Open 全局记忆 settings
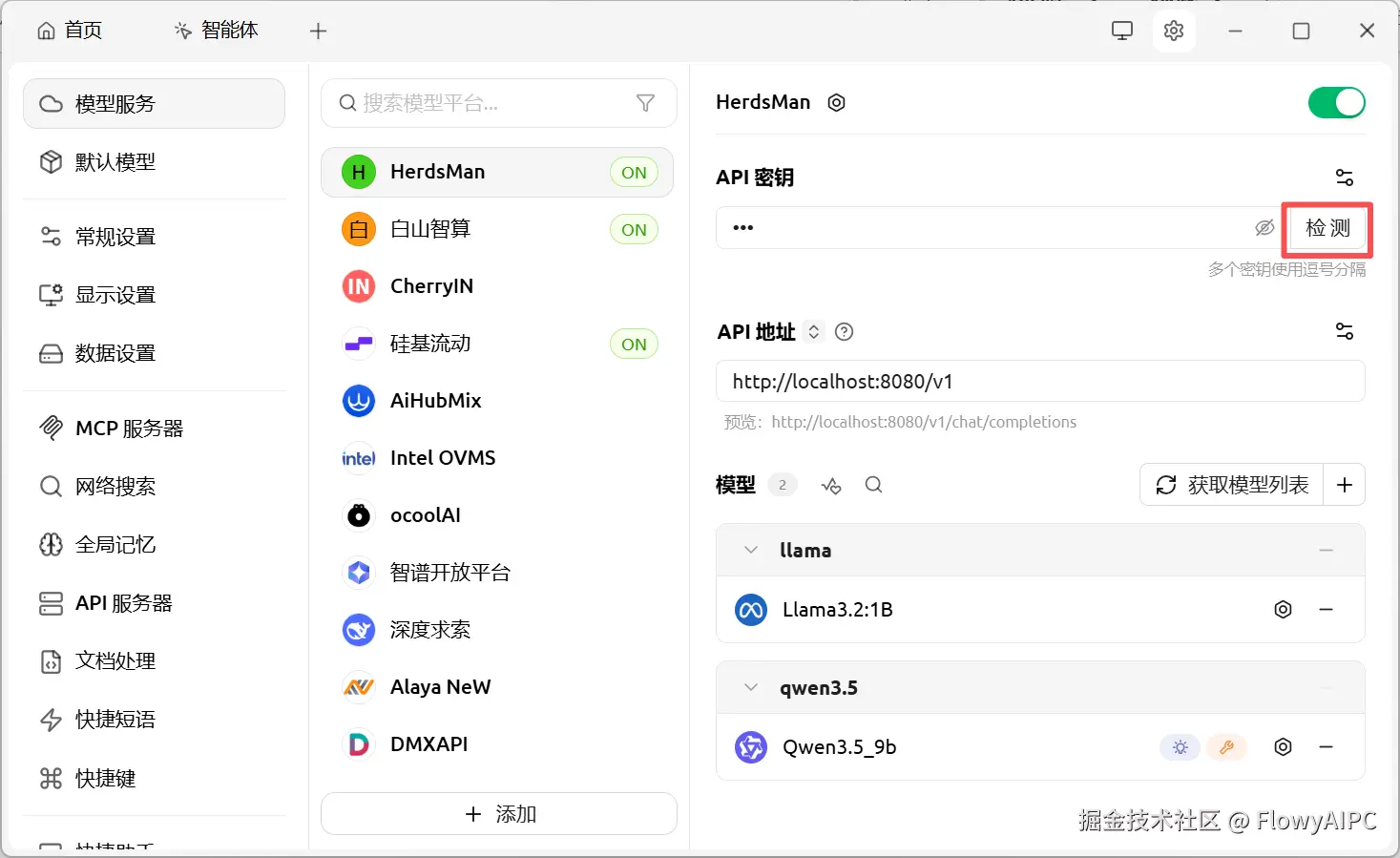Screen dimensions: 1400x858 [154, 545]
